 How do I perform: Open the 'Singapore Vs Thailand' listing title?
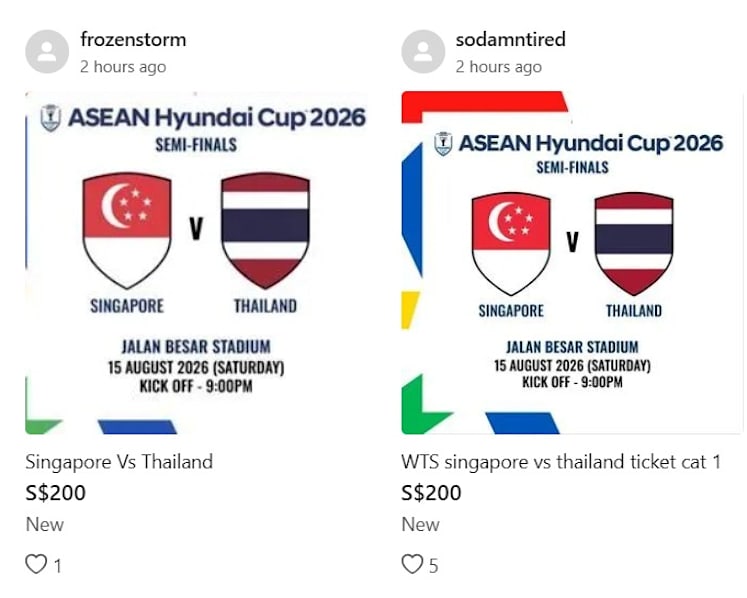coord(119,462)
